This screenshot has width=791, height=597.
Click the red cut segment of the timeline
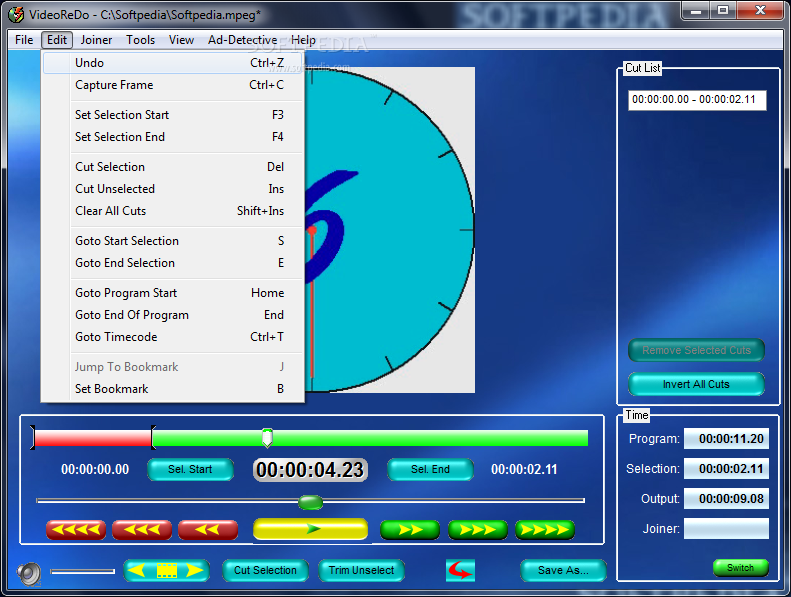[x=93, y=438]
